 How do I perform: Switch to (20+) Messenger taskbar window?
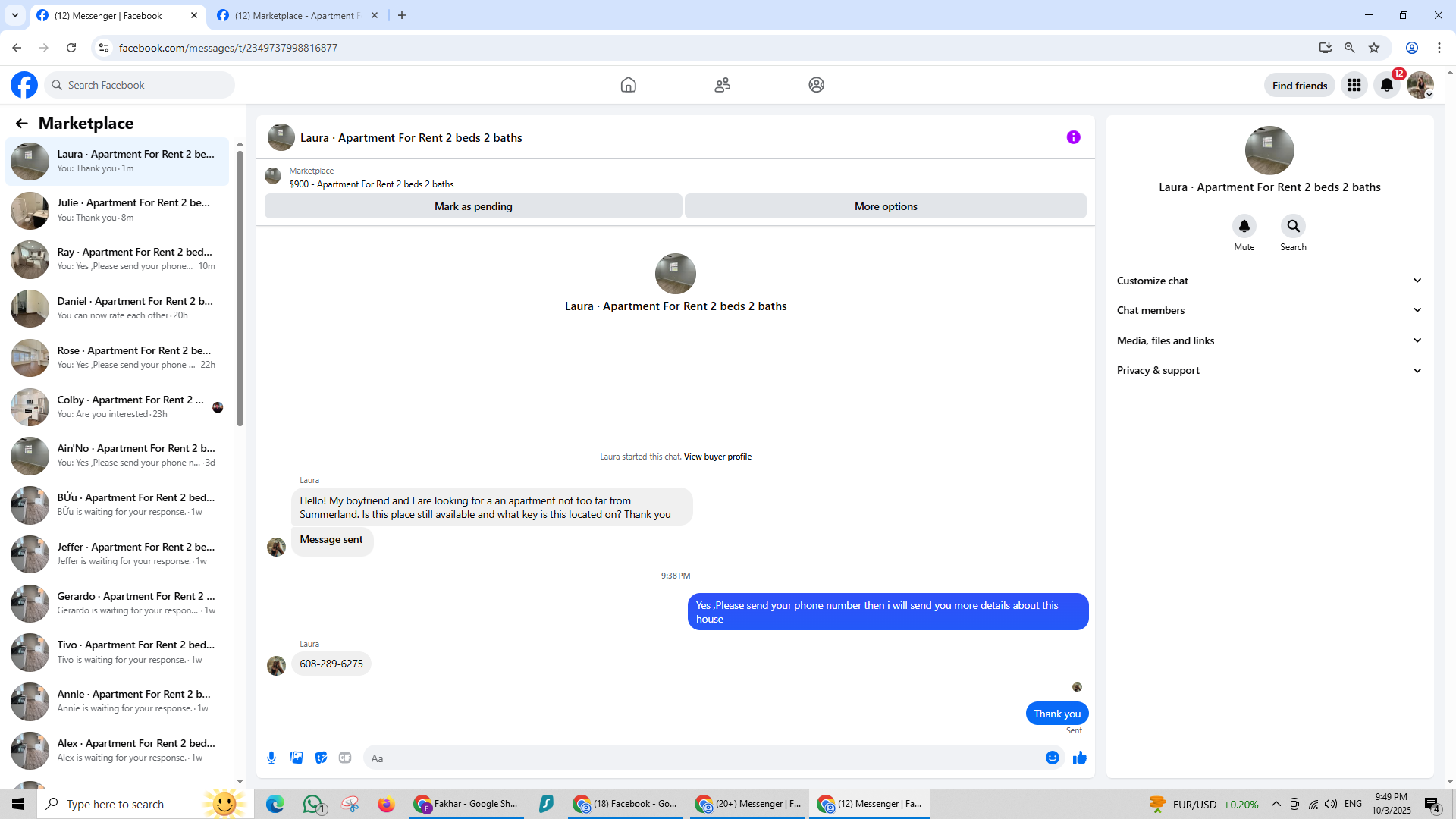click(x=748, y=804)
